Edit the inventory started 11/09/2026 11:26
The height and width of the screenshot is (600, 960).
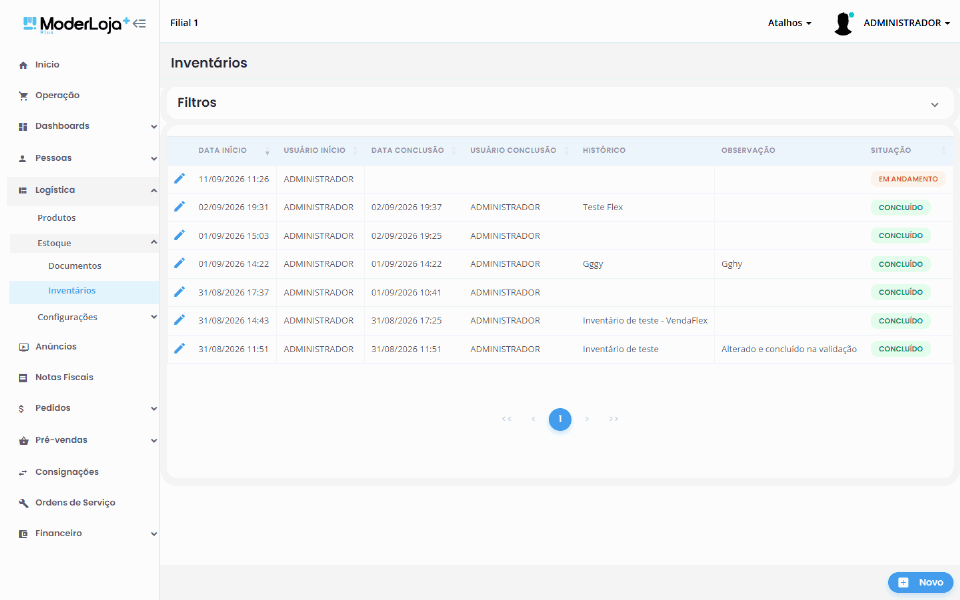(179, 178)
